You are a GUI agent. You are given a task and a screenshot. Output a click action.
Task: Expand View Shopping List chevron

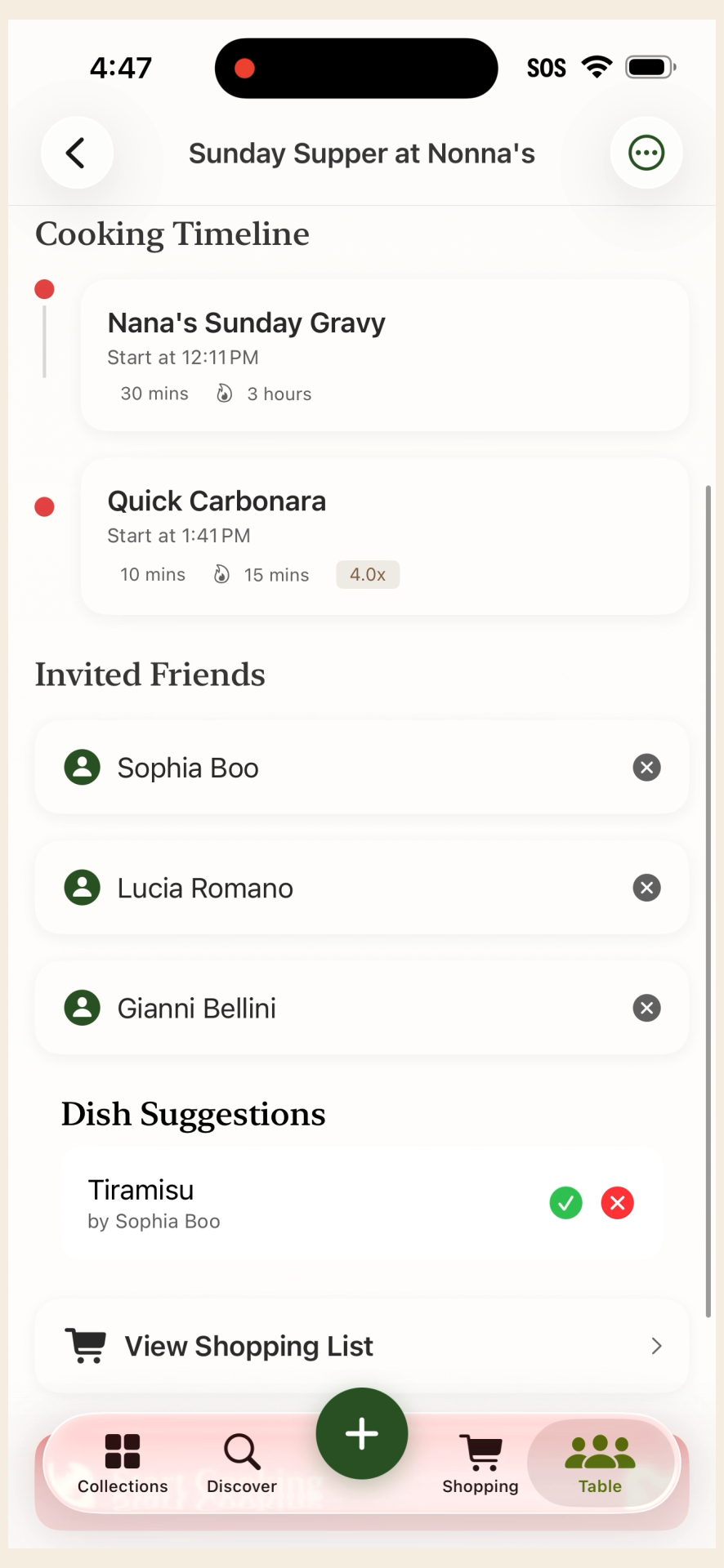point(656,1346)
